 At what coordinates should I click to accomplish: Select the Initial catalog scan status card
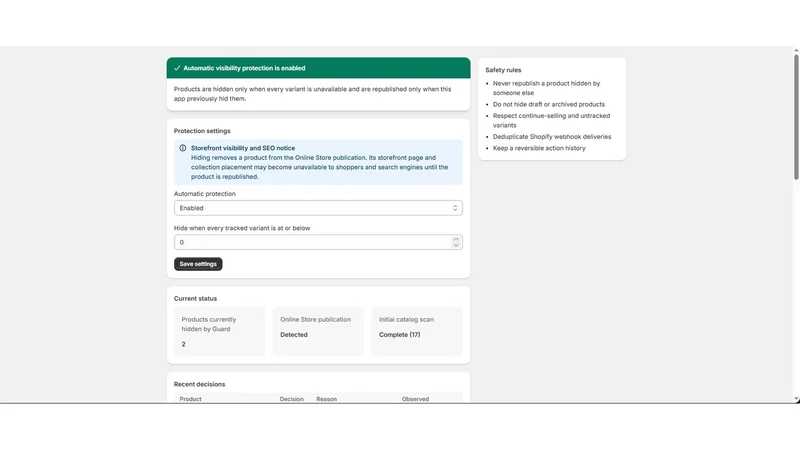tap(417, 332)
